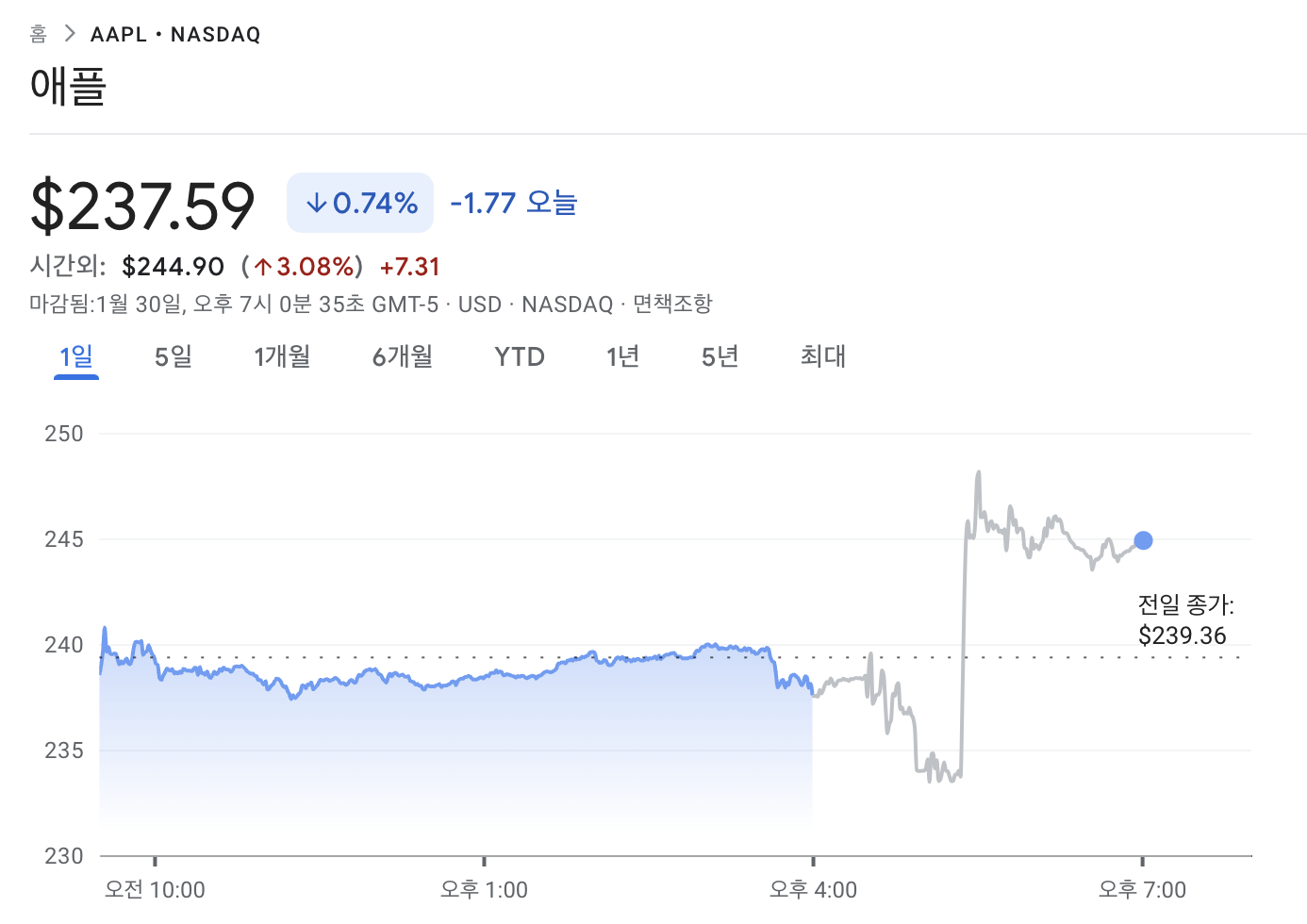Click the down arrow in 0.74% badge

click(x=317, y=203)
